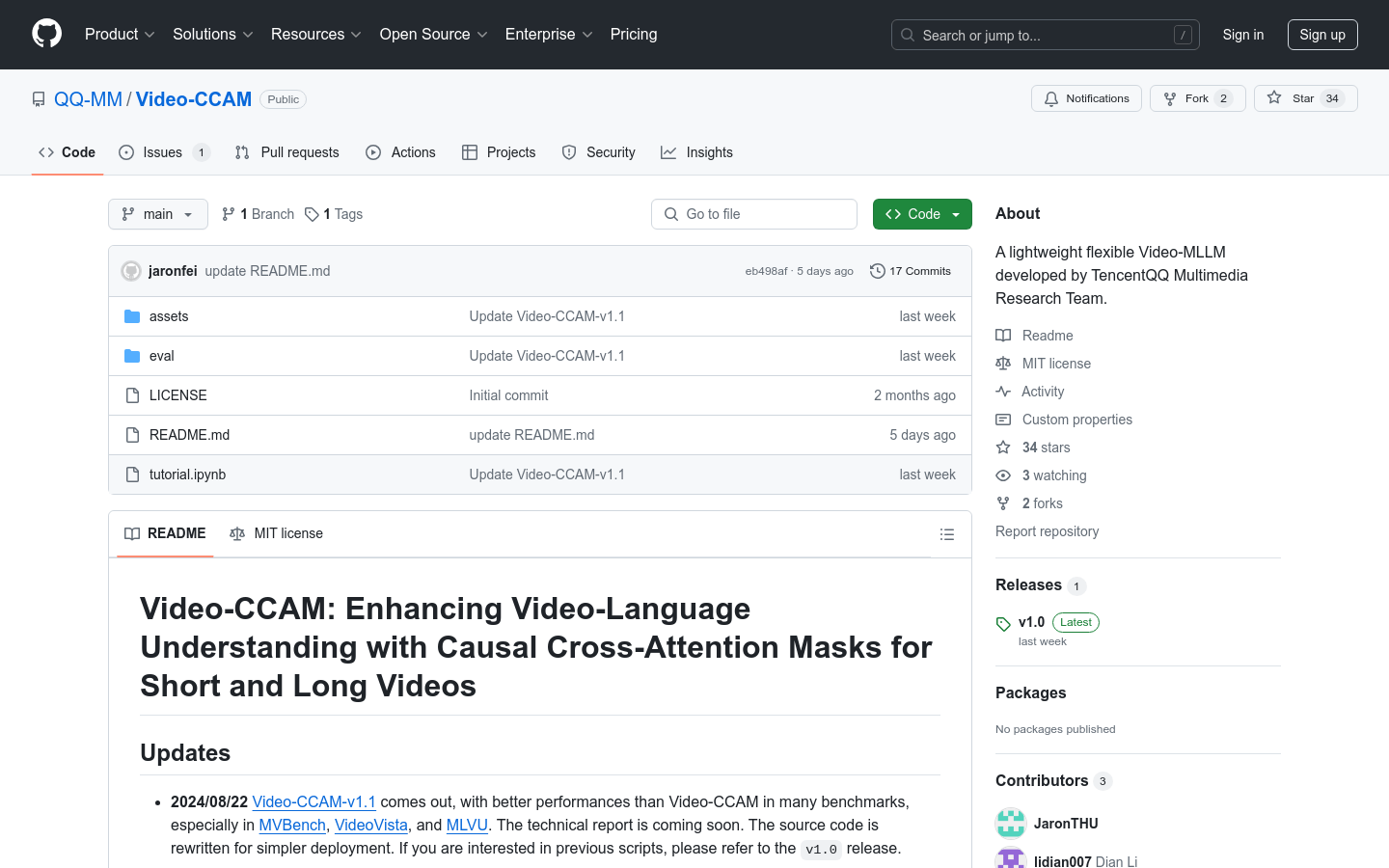Image resolution: width=1389 pixels, height=868 pixels.
Task: Open the tutorial.ipynb file
Action: [x=188, y=475]
